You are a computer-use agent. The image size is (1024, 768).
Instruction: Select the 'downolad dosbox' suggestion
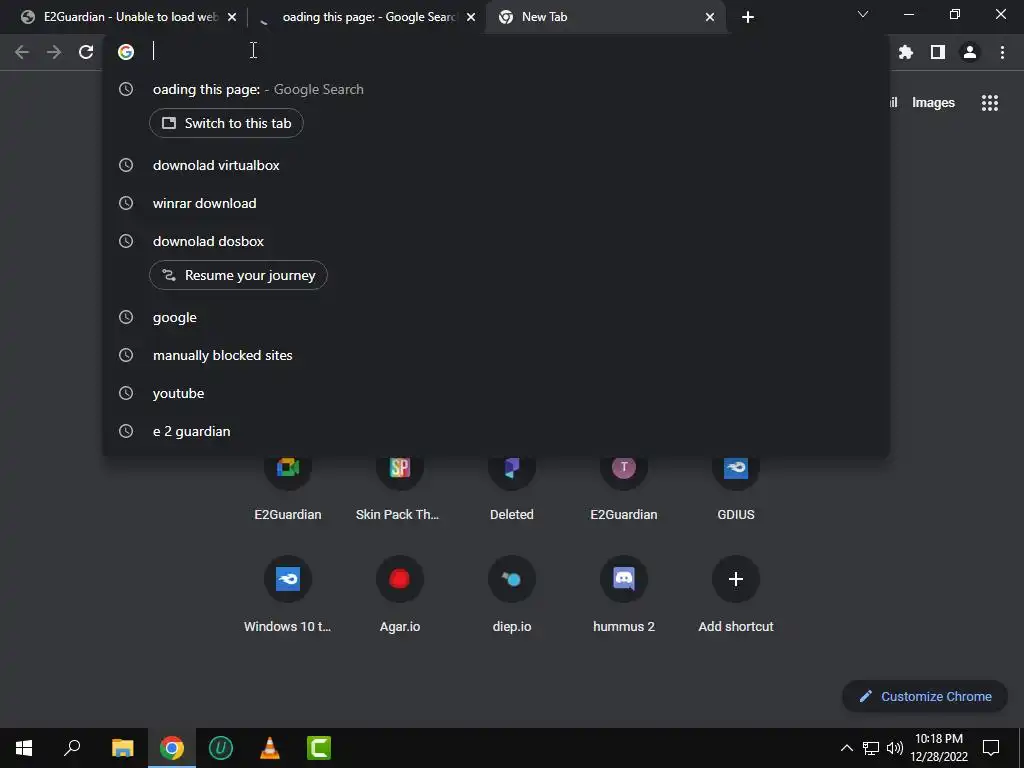coord(496,241)
